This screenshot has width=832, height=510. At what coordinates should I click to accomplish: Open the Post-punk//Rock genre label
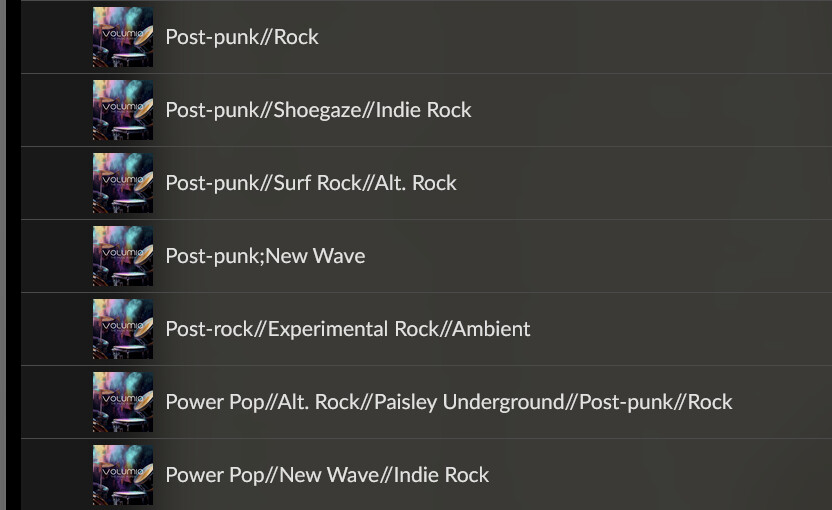coord(242,37)
